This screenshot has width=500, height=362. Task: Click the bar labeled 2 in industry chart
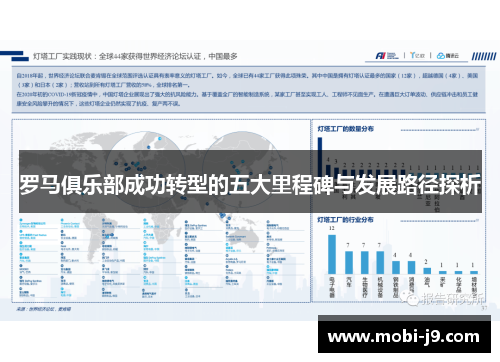click(427, 270)
